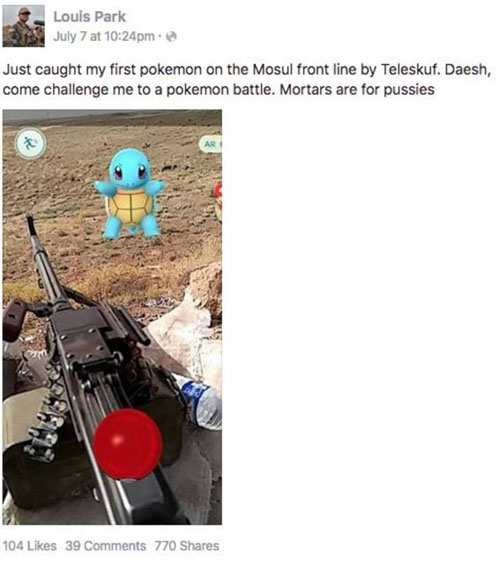Open the attached Pokemon screenshot photo
Viewport: 500px width, 568px height.
(112, 317)
